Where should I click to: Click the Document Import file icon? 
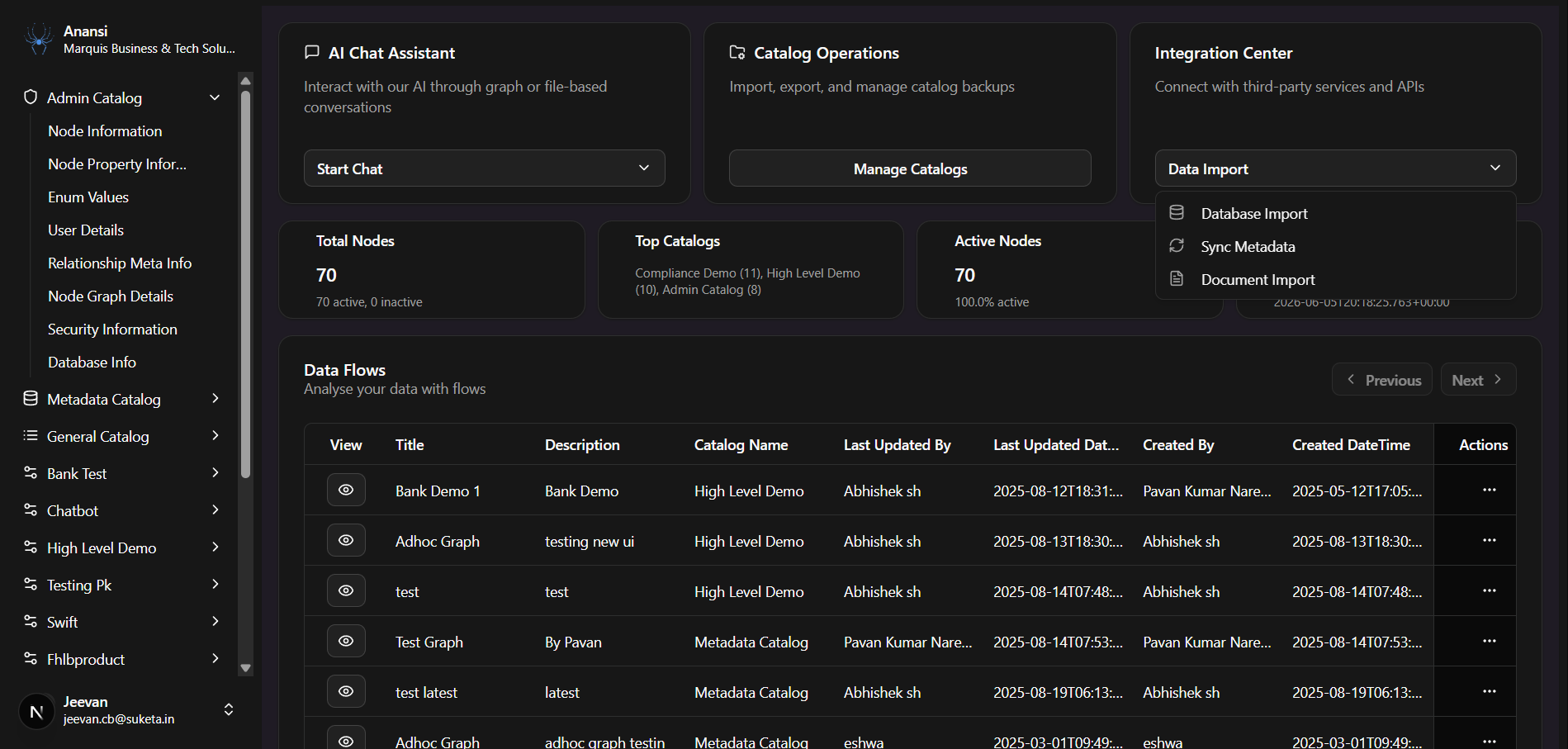click(1177, 279)
